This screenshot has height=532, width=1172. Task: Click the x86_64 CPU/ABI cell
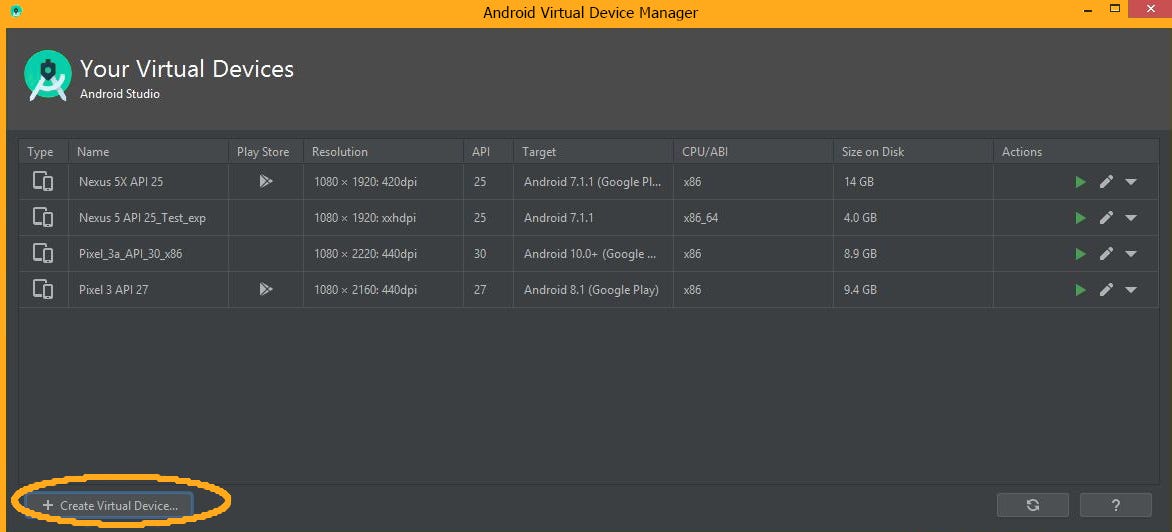753,217
